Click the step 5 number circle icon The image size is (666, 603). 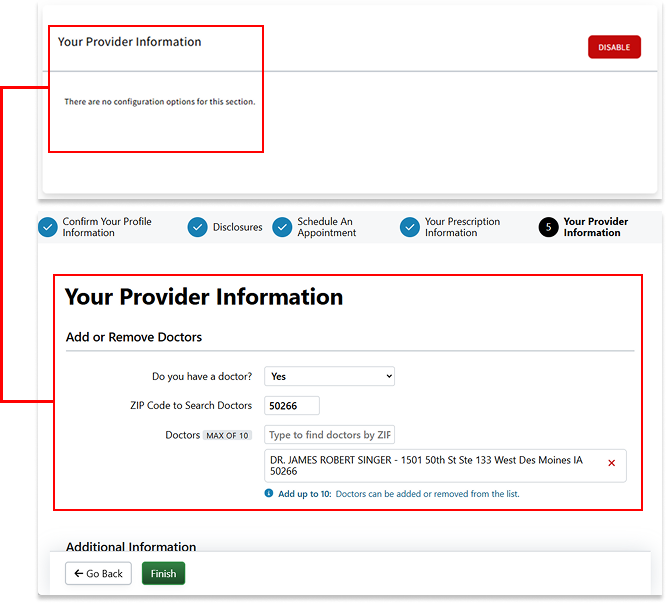point(548,227)
